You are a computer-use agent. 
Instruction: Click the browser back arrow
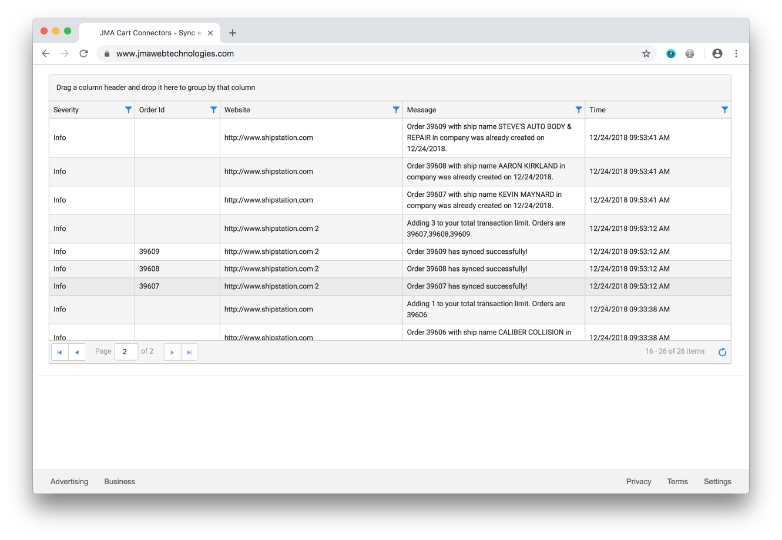click(x=46, y=53)
